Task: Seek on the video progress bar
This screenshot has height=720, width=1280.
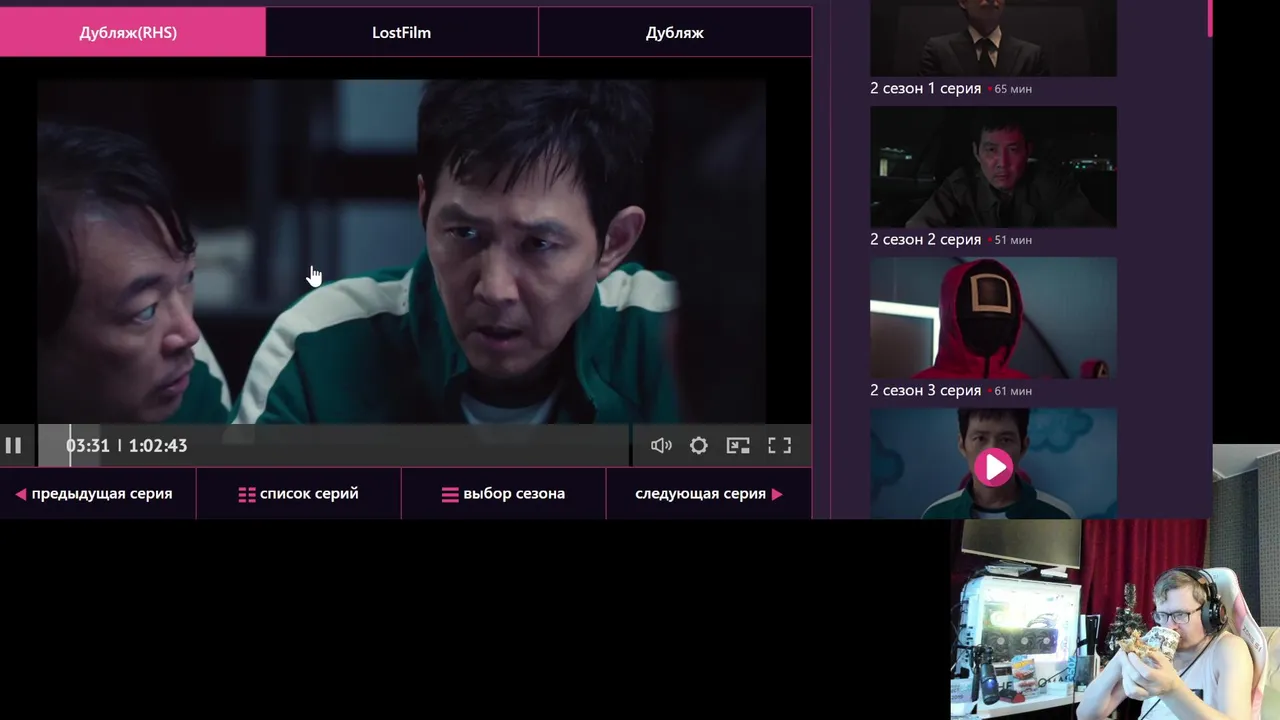Action: click(x=334, y=446)
